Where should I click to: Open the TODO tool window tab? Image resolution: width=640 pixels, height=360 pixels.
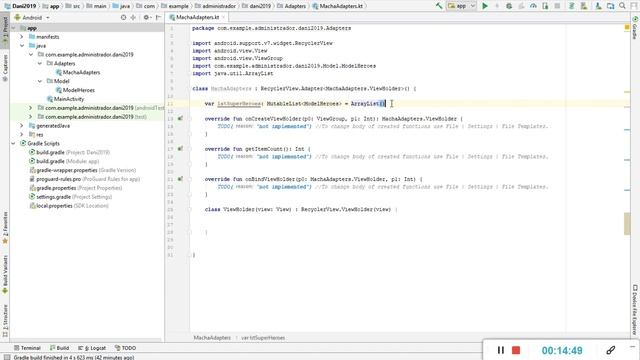[125, 348]
